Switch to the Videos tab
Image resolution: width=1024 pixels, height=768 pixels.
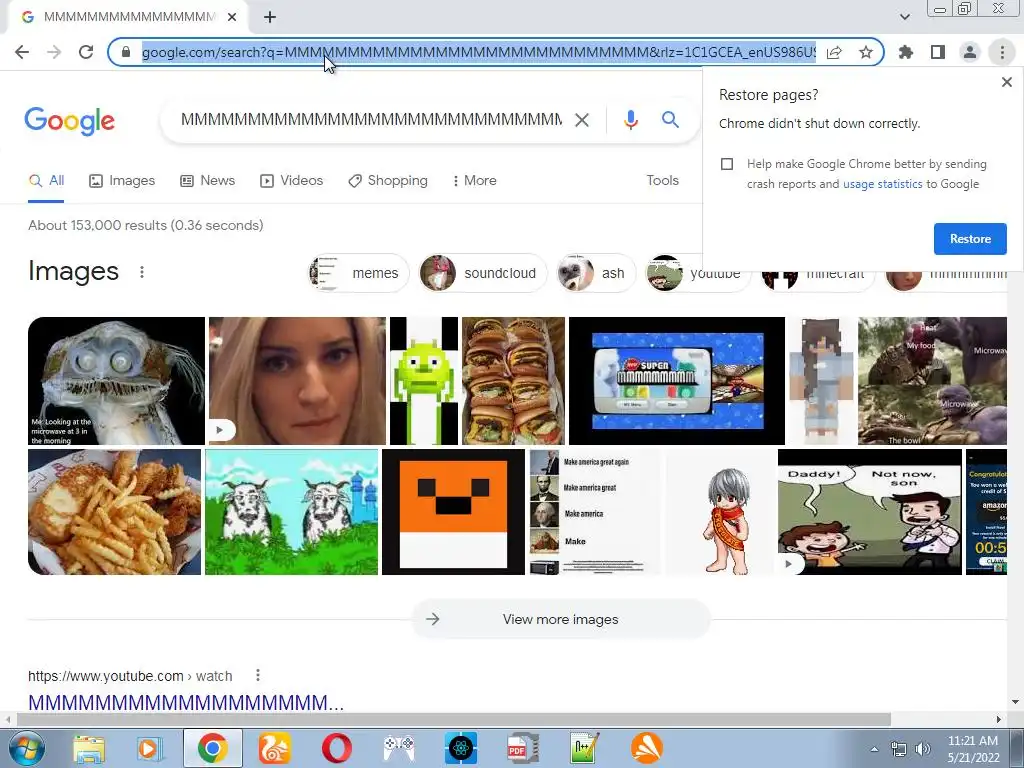[291, 181]
